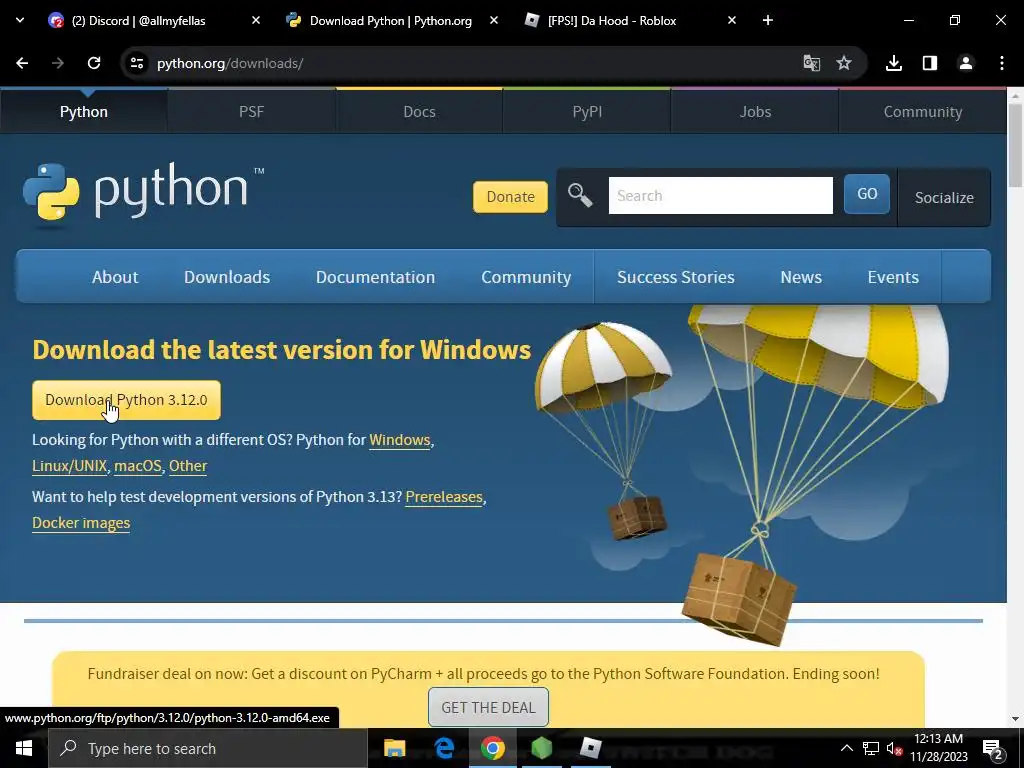Image resolution: width=1024 pixels, height=768 pixels.
Task: Click the muted volume tray icon
Action: [x=894, y=748]
